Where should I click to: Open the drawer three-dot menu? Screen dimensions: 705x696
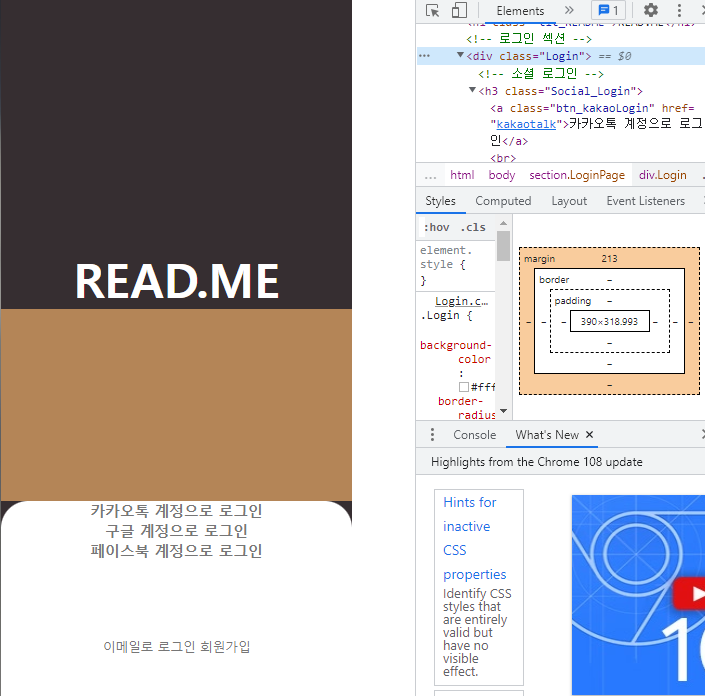click(432, 435)
